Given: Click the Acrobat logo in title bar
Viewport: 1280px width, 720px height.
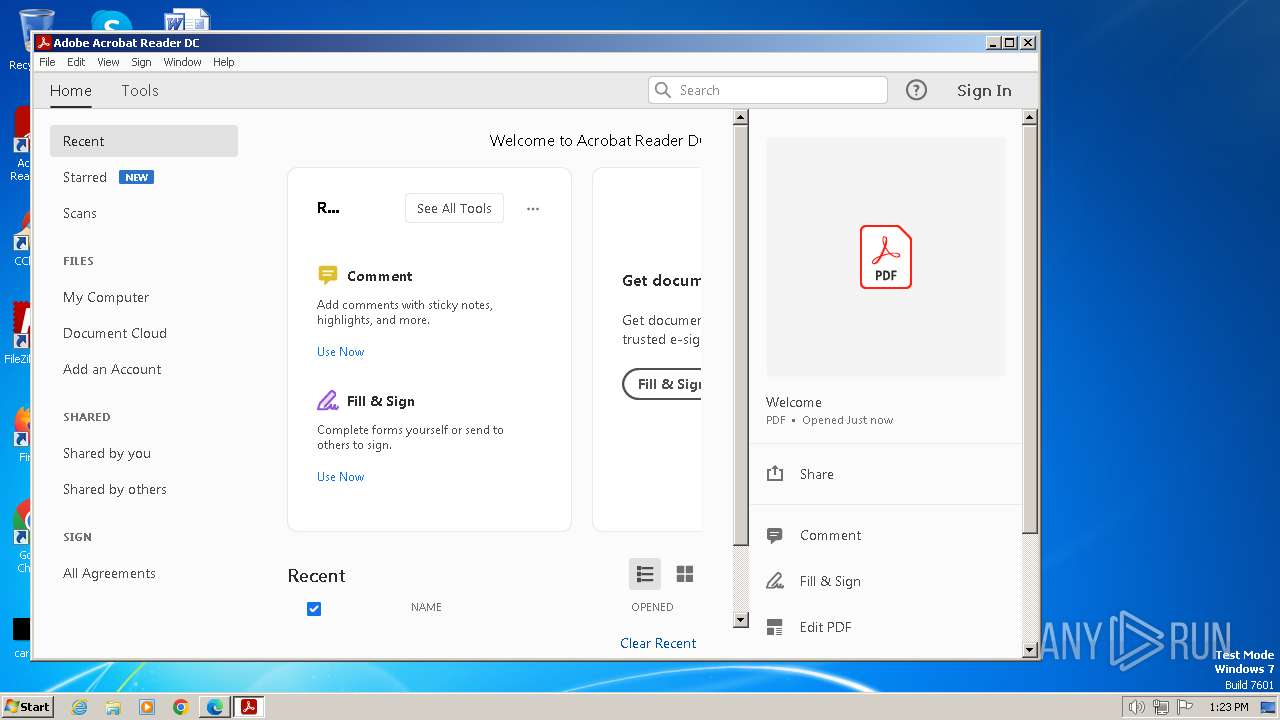Looking at the screenshot, I should [43, 43].
